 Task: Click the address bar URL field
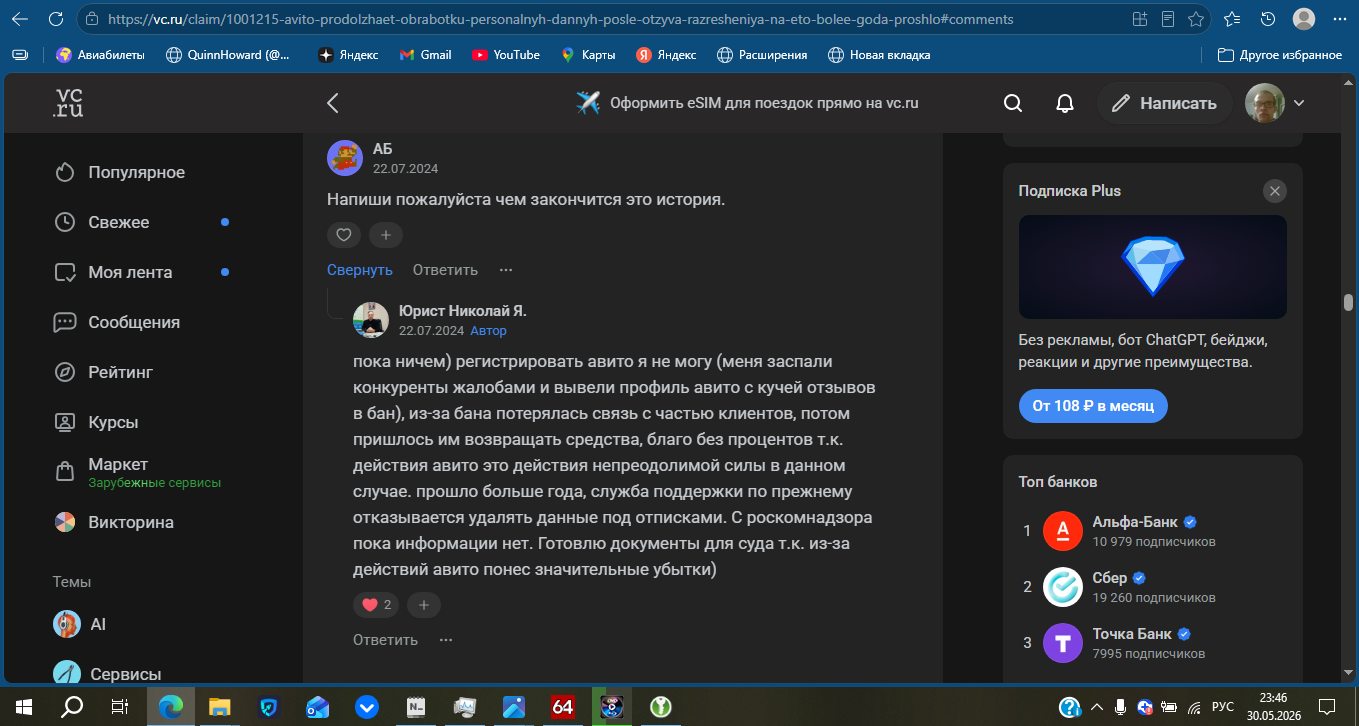click(x=600, y=19)
